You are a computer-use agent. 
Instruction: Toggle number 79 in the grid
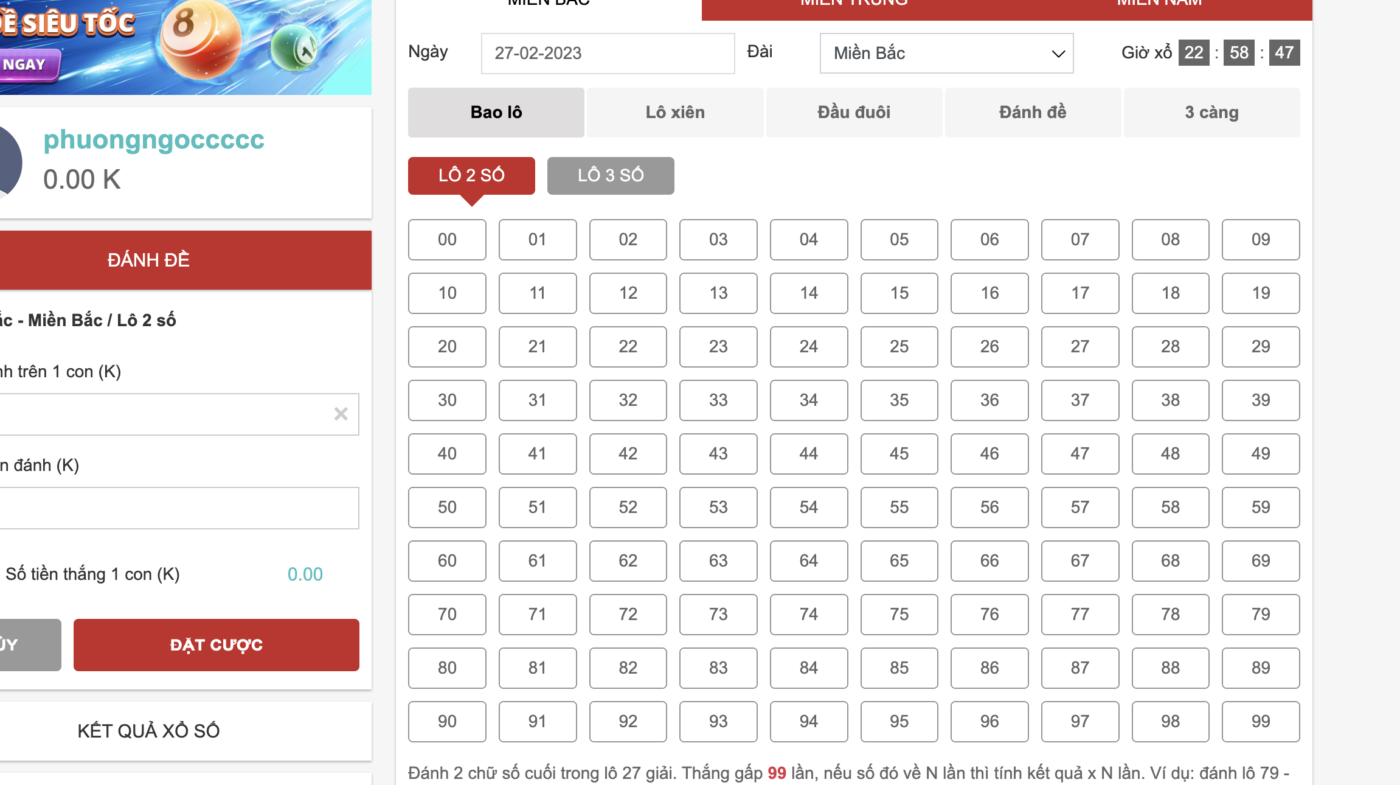(x=1260, y=614)
